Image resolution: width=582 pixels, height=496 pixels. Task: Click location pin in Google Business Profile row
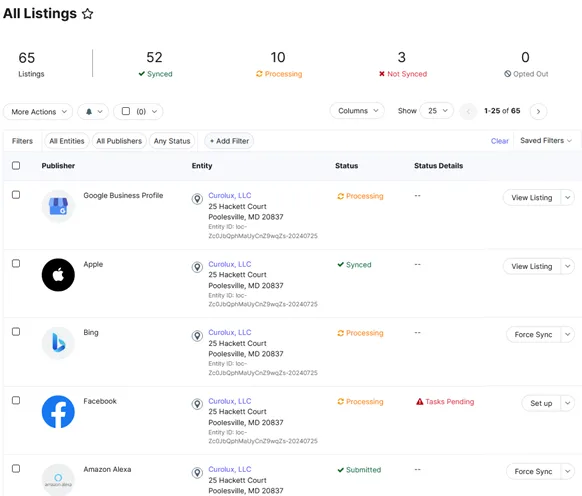coord(197,199)
